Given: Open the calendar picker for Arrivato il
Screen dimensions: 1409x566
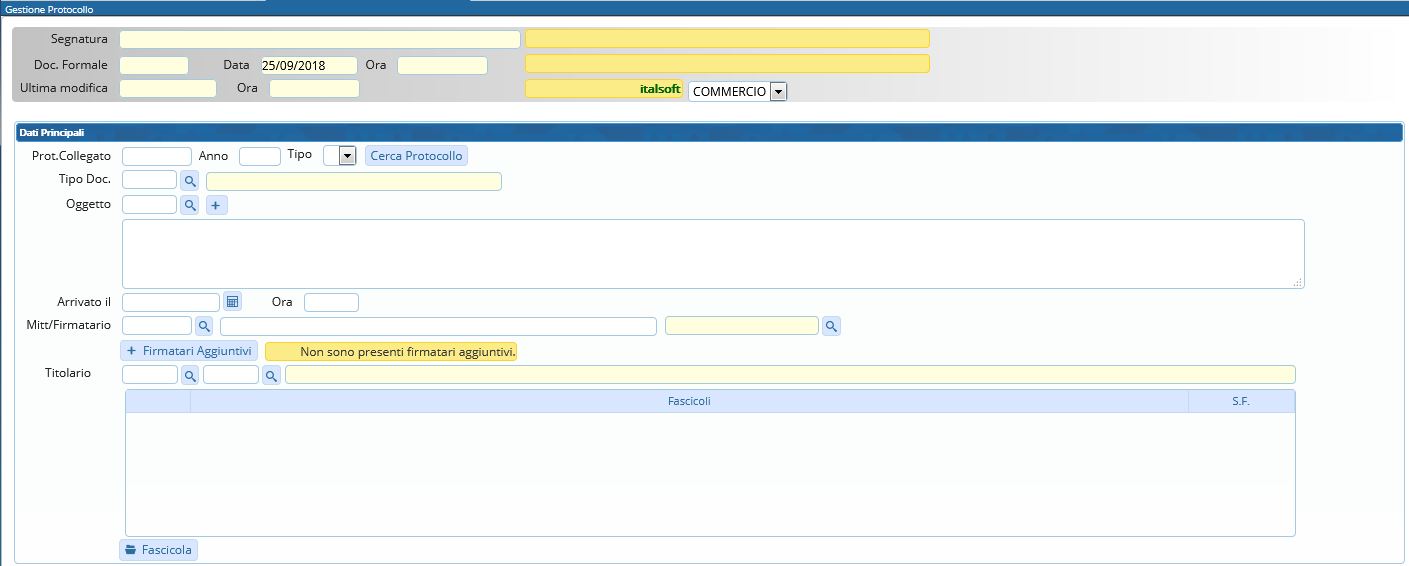Looking at the screenshot, I should (232, 301).
